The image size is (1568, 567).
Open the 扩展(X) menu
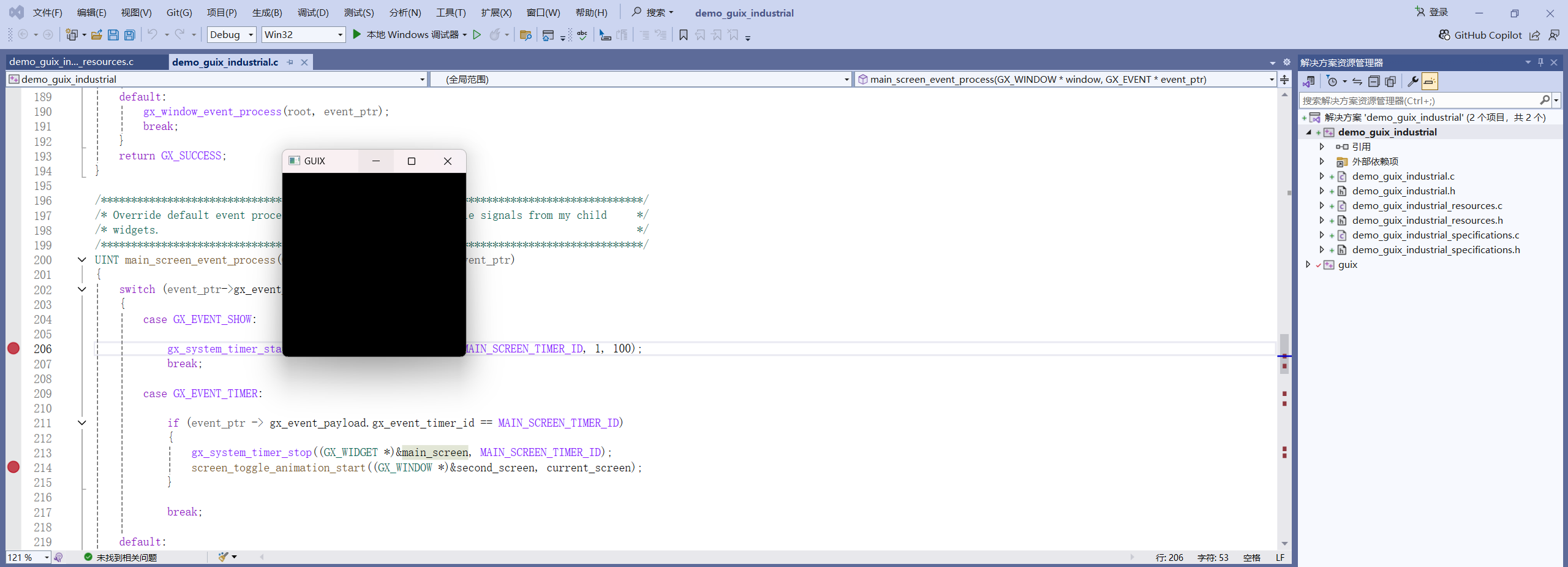[x=496, y=13]
